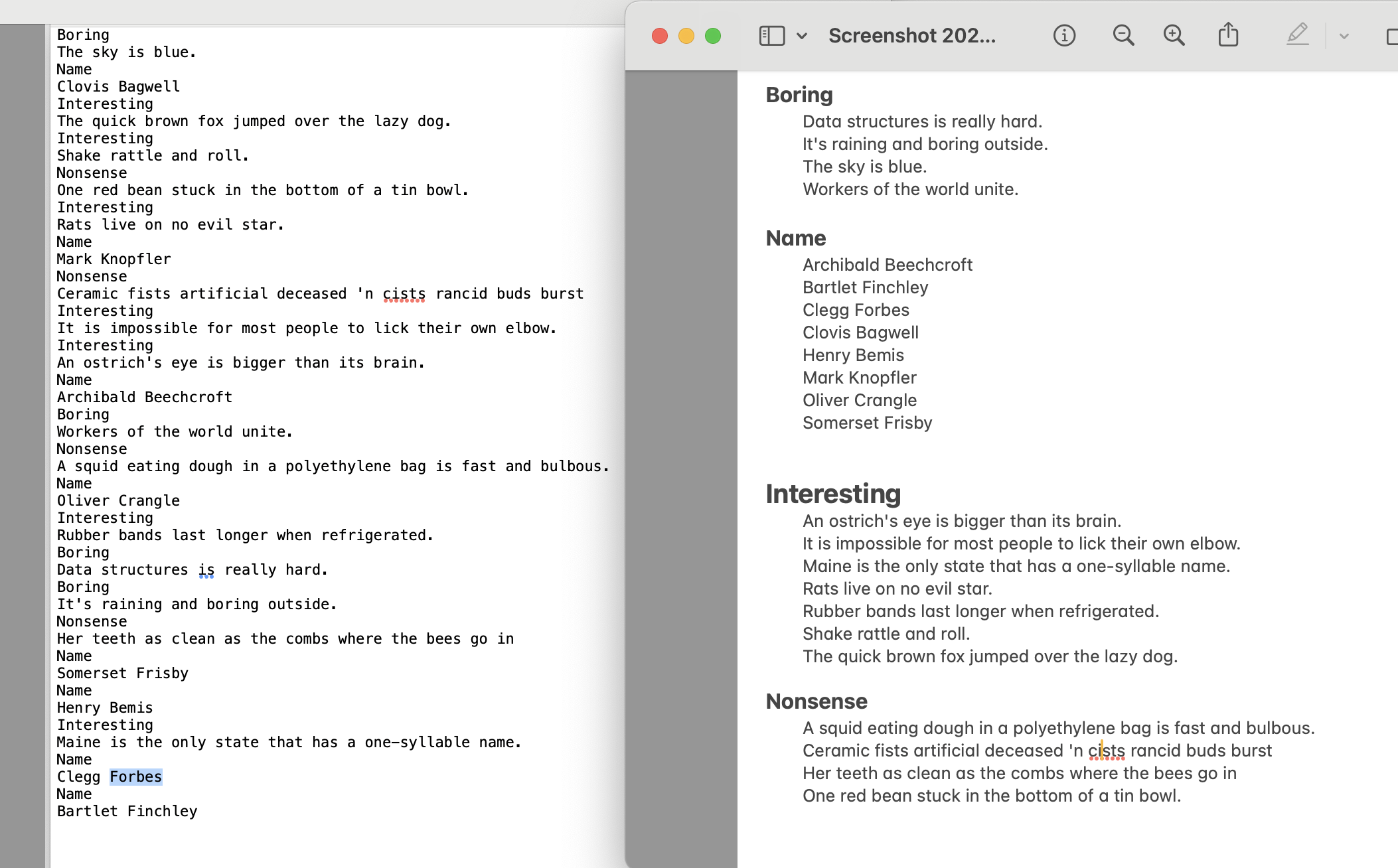Viewport: 1398px width, 868px height.
Task: Show the image info inspector
Action: (1064, 36)
